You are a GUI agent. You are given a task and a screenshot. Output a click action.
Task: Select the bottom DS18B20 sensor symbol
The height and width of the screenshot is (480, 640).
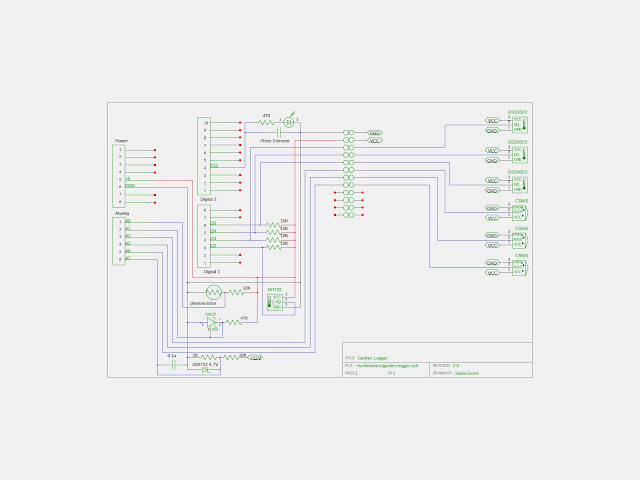520,184
